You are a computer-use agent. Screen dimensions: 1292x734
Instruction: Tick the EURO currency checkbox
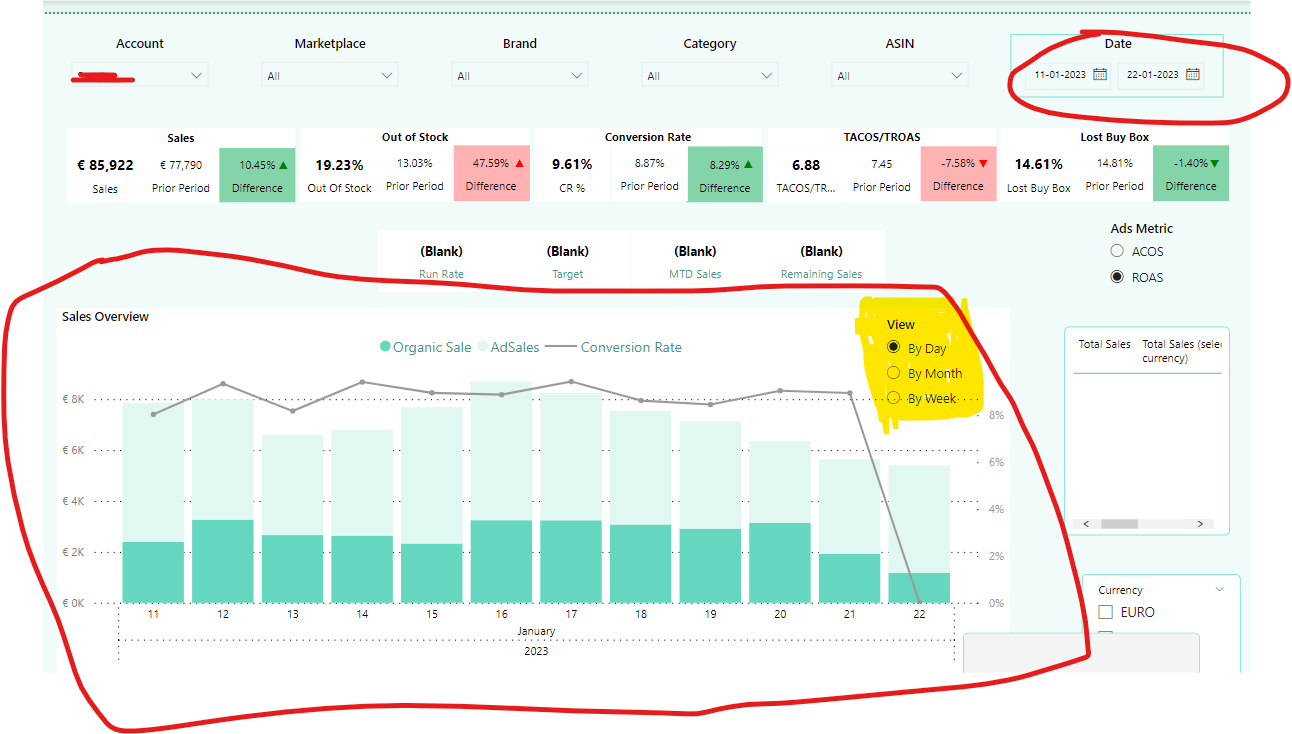pos(1106,612)
